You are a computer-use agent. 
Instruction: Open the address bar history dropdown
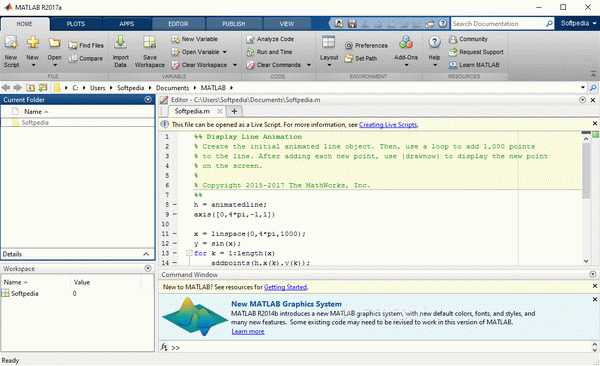coord(583,88)
